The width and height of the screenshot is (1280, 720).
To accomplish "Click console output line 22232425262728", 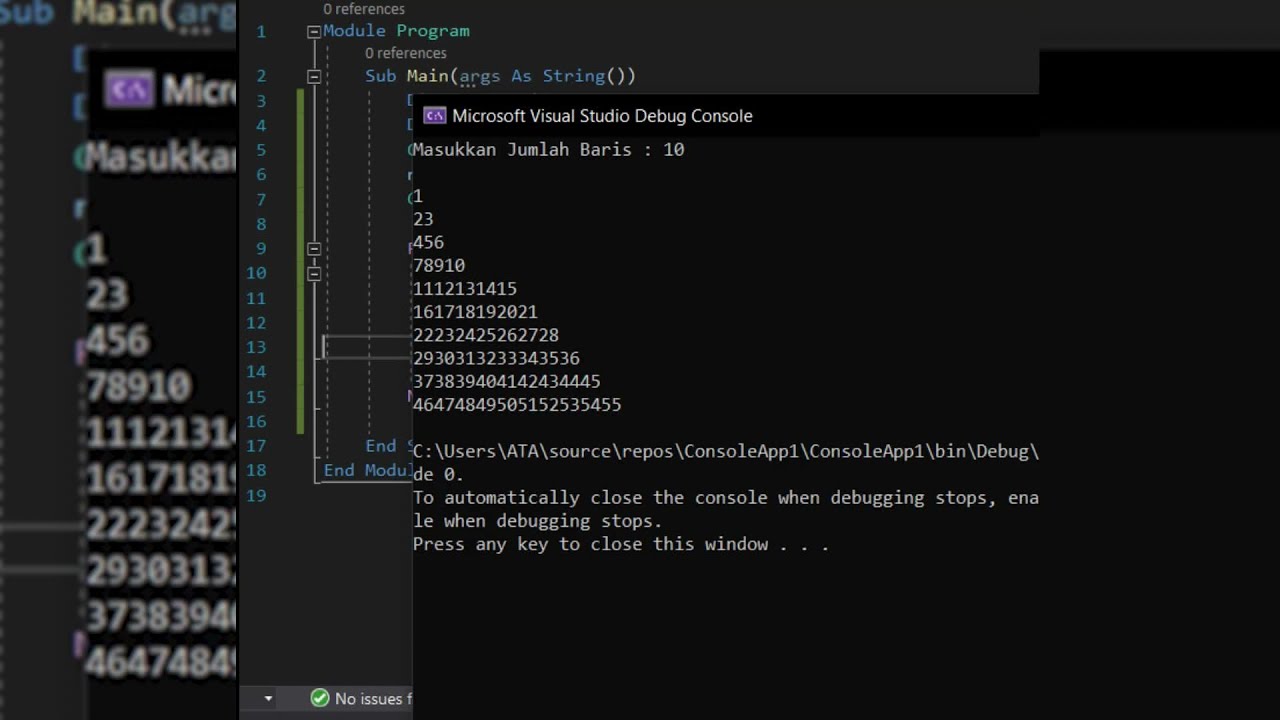I will (x=486, y=335).
